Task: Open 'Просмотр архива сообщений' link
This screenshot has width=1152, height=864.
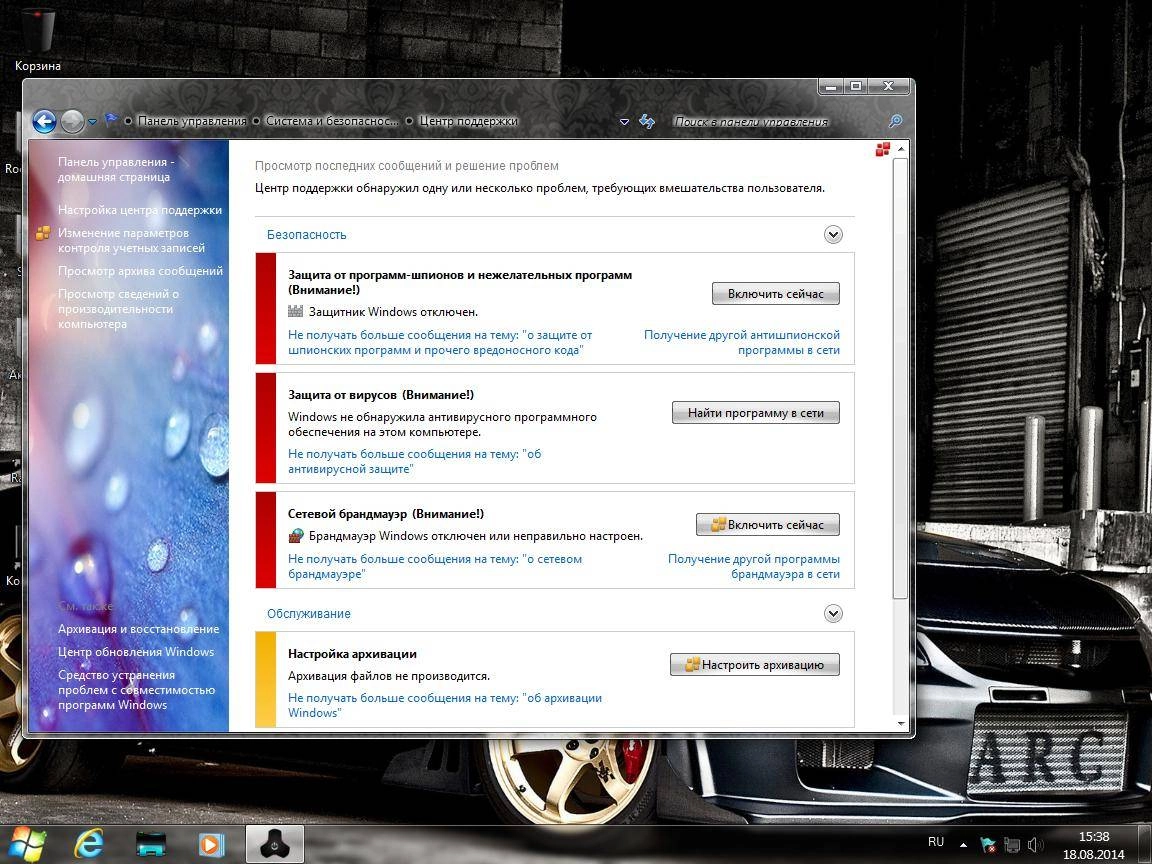Action: tap(140, 271)
